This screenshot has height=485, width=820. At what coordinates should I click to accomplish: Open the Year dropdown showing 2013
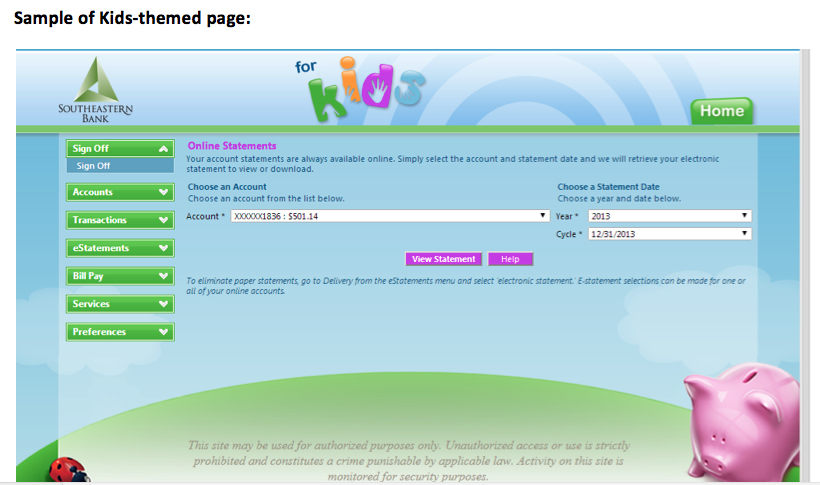pyautogui.click(x=670, y=216)
